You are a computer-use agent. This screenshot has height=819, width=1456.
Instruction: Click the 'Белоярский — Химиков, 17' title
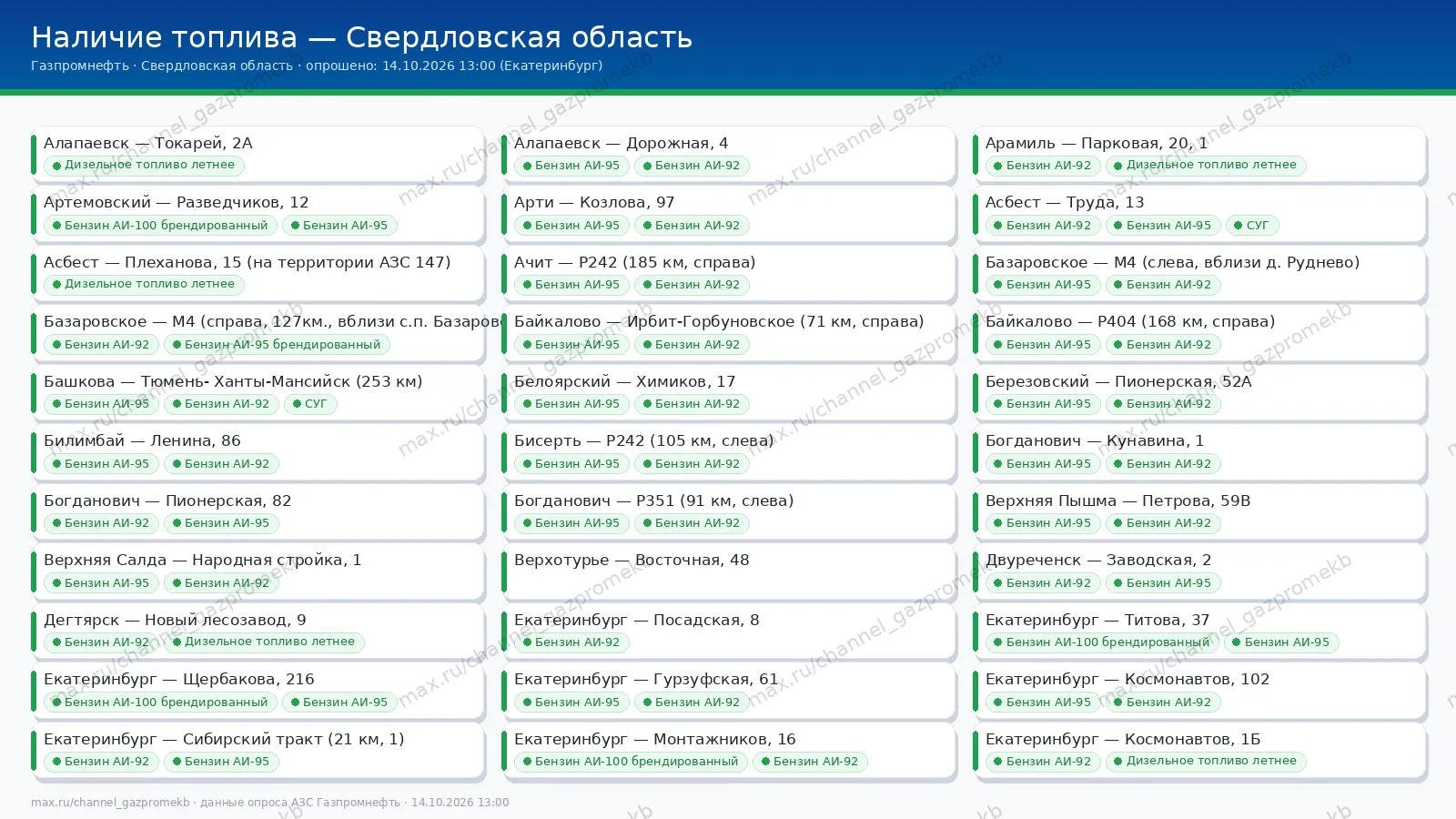624,381
